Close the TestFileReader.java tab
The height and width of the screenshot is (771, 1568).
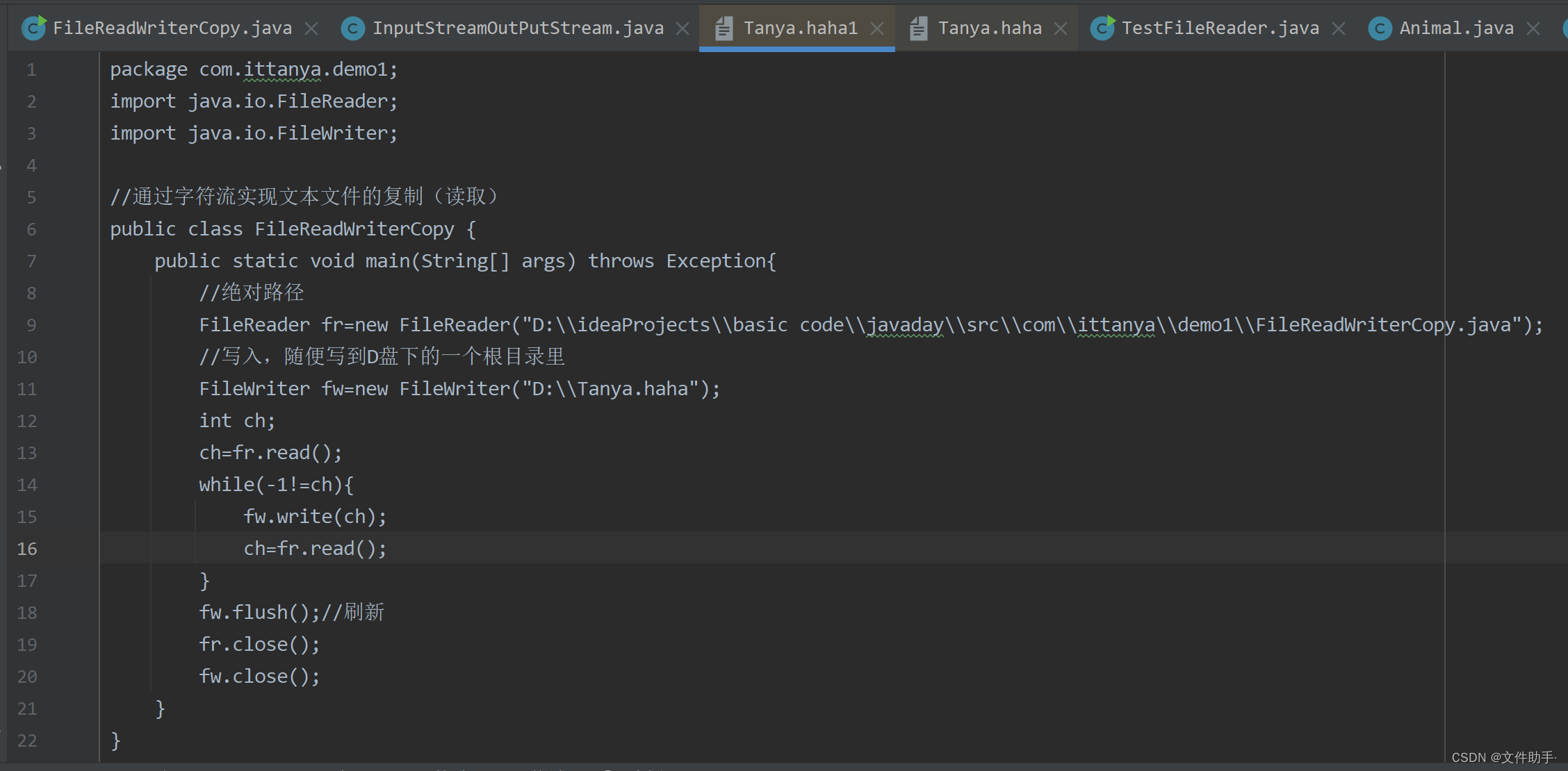click(1339, 28)
